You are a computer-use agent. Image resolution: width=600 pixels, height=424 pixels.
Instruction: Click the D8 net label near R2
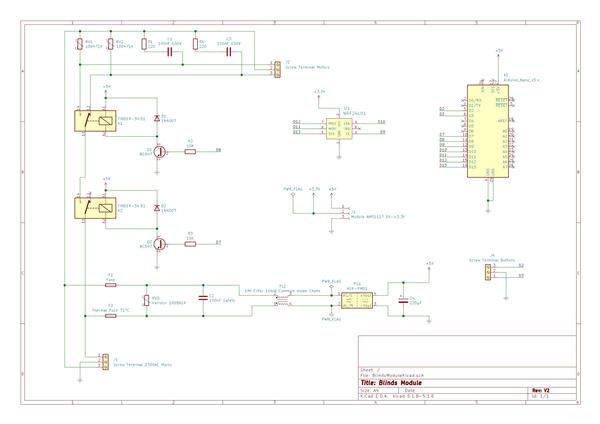(218, 150)
